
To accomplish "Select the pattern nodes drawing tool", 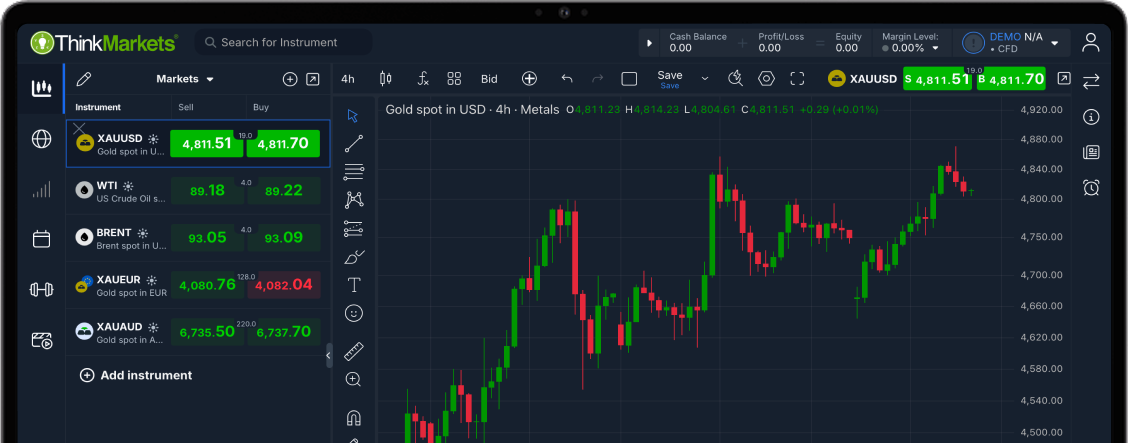I will 354,200.
